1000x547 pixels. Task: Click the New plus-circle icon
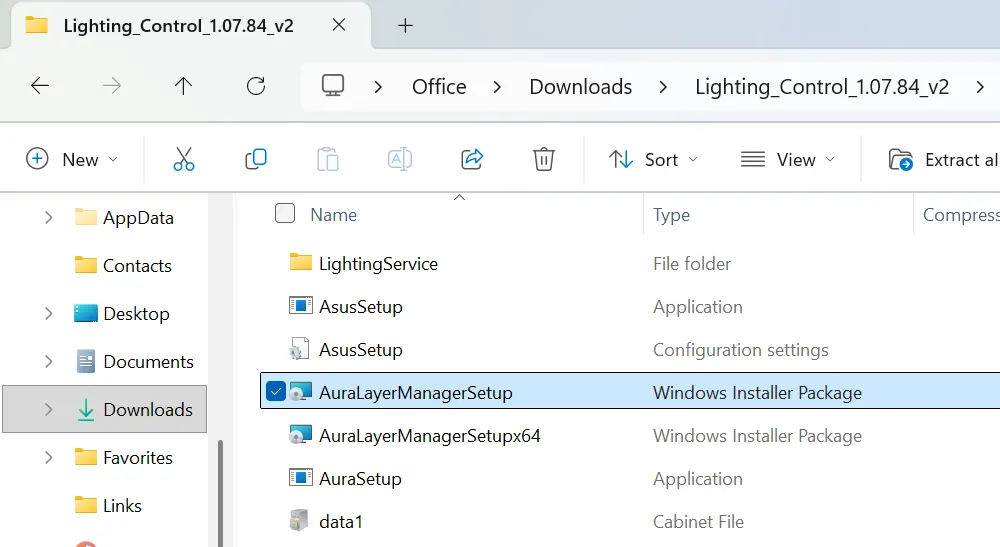point(37,159)
